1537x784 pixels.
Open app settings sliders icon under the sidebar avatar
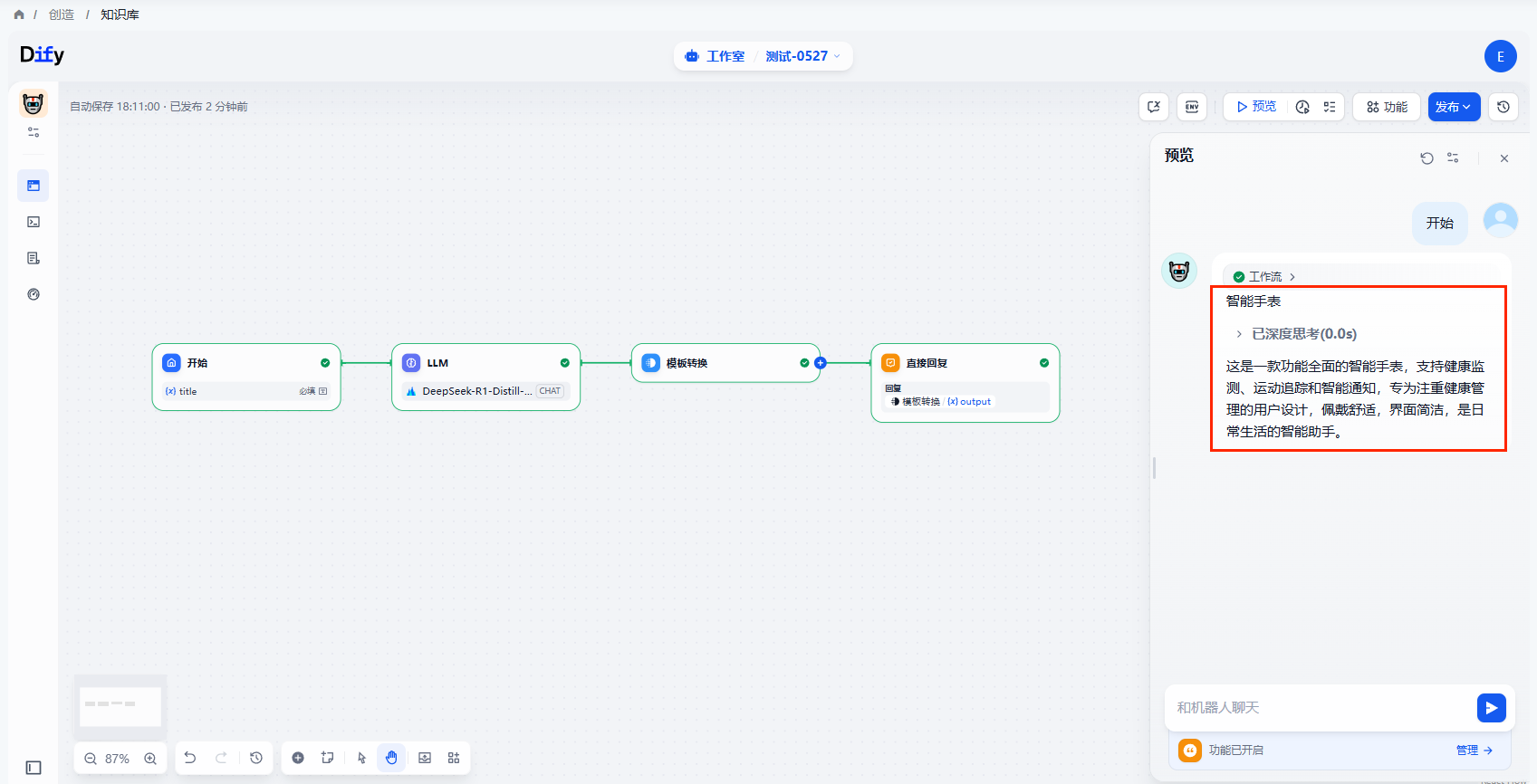34,132
